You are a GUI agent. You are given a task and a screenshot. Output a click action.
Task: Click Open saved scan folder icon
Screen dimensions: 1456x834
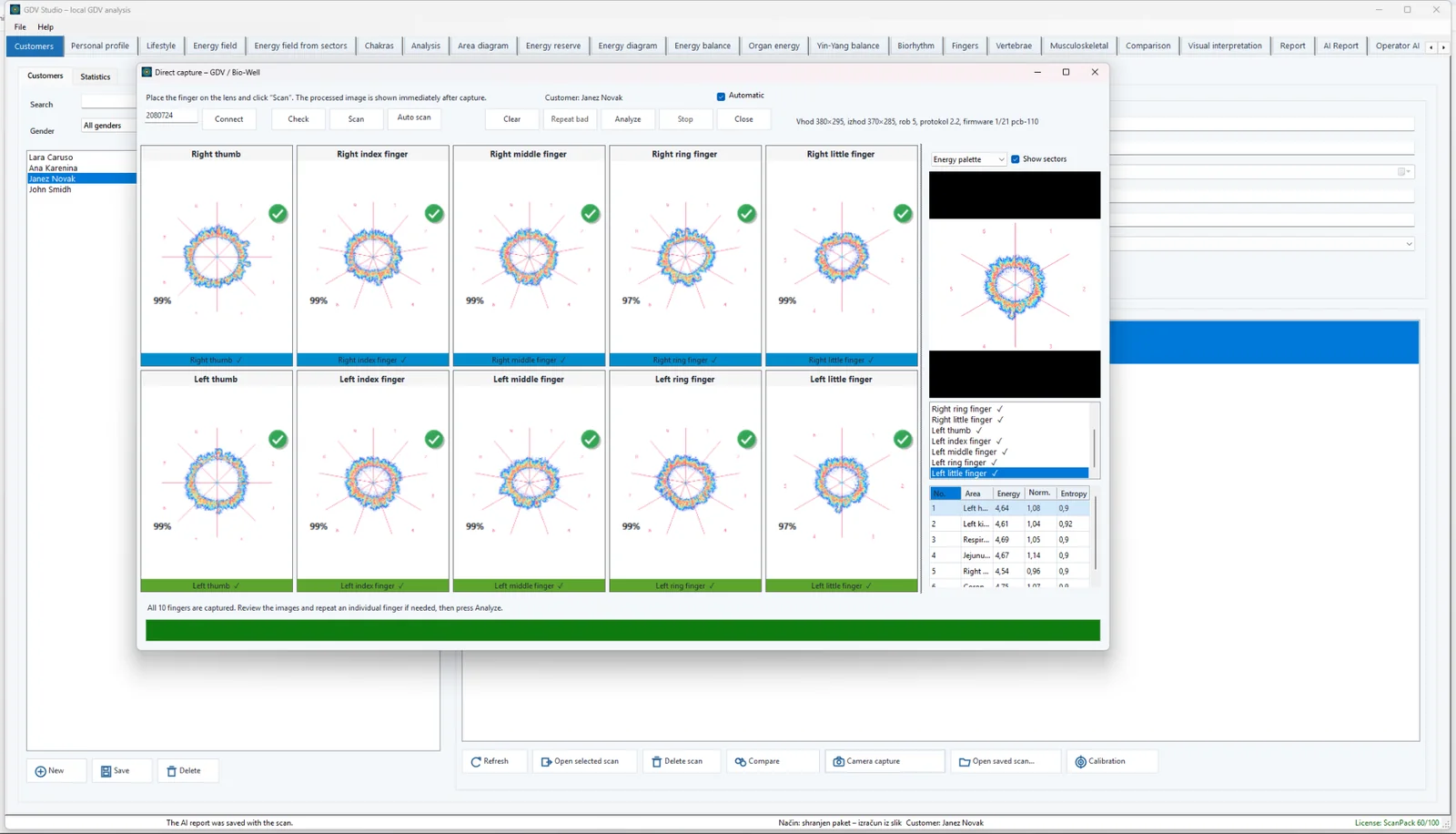click(x=965, y=762)
